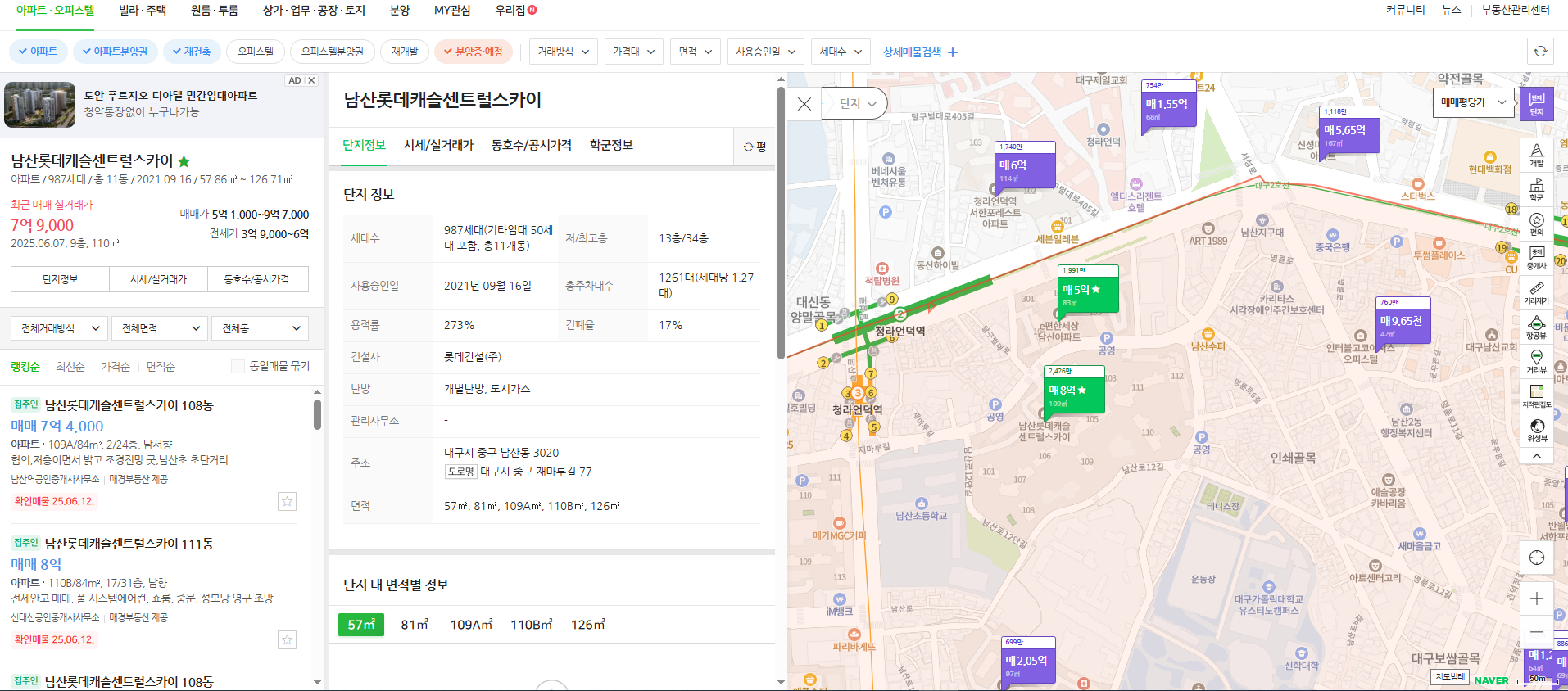Expand the 전체거래방식 dropdown
This screenshot has width=1568, height=691.
tap(60, 328)
